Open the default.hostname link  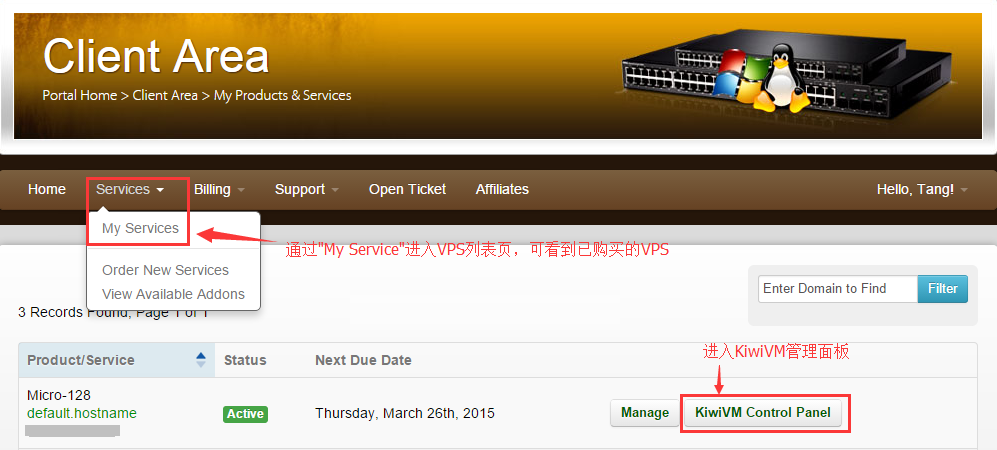[x=81, y=413]
